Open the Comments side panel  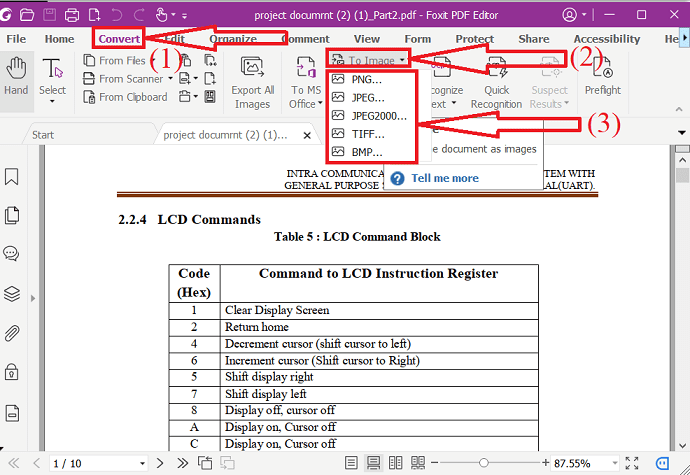click(x=11, y=254)
